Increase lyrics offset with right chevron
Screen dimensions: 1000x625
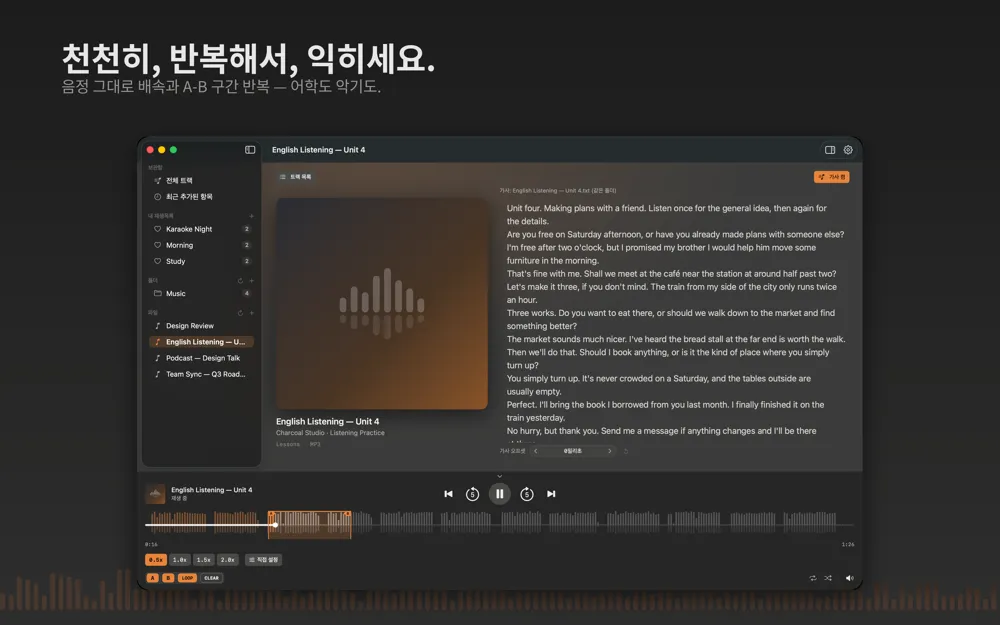610,451
